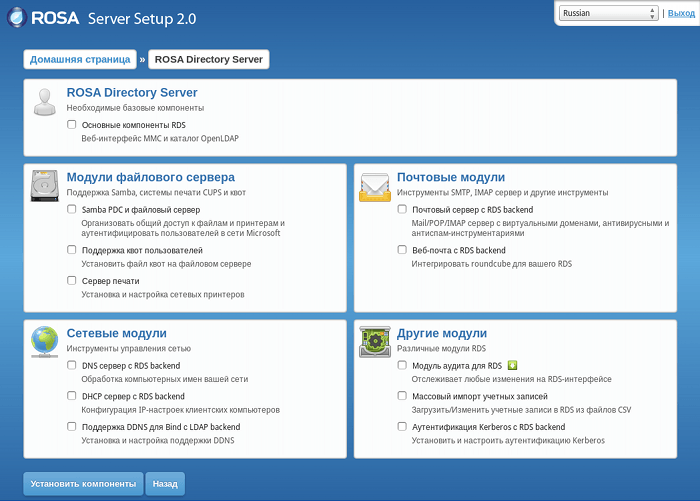Viewport: 700px width, 501px height.
Task: Enable DNS сервер с RDS backend
Action: pos(71,365)
